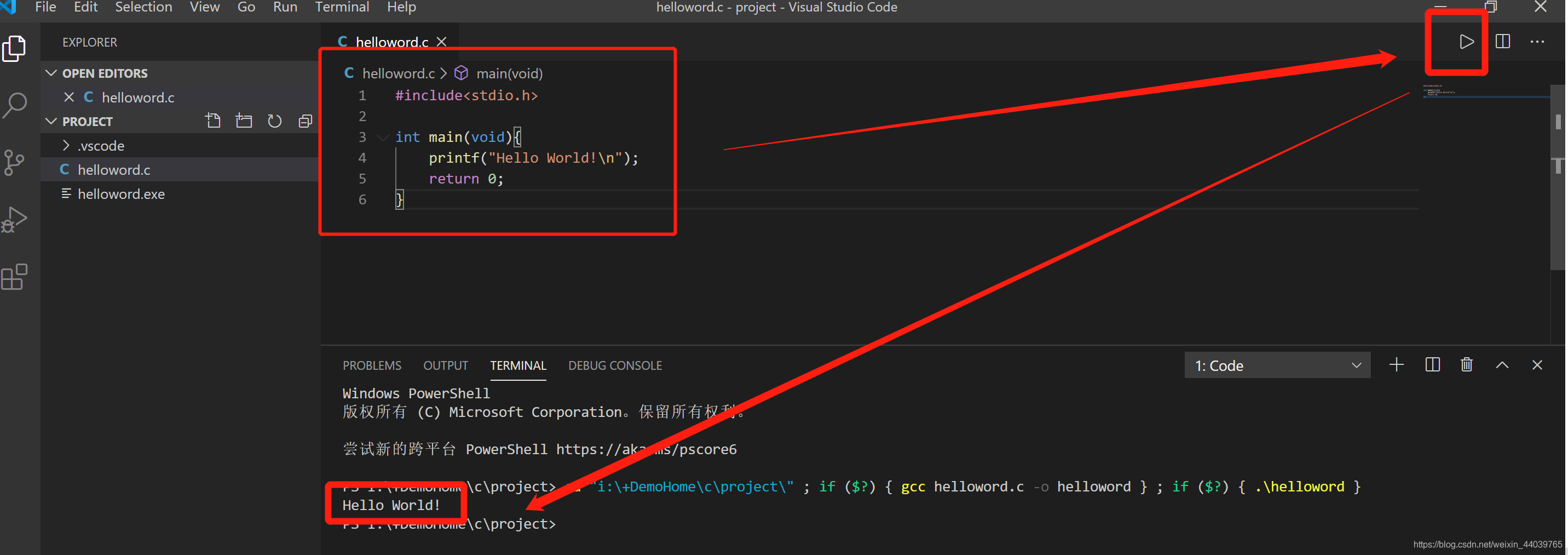Image resolution: width=1568 pixels, height=555 pixels.
Task: Click the editor minimap preview
Action: 1485,91
